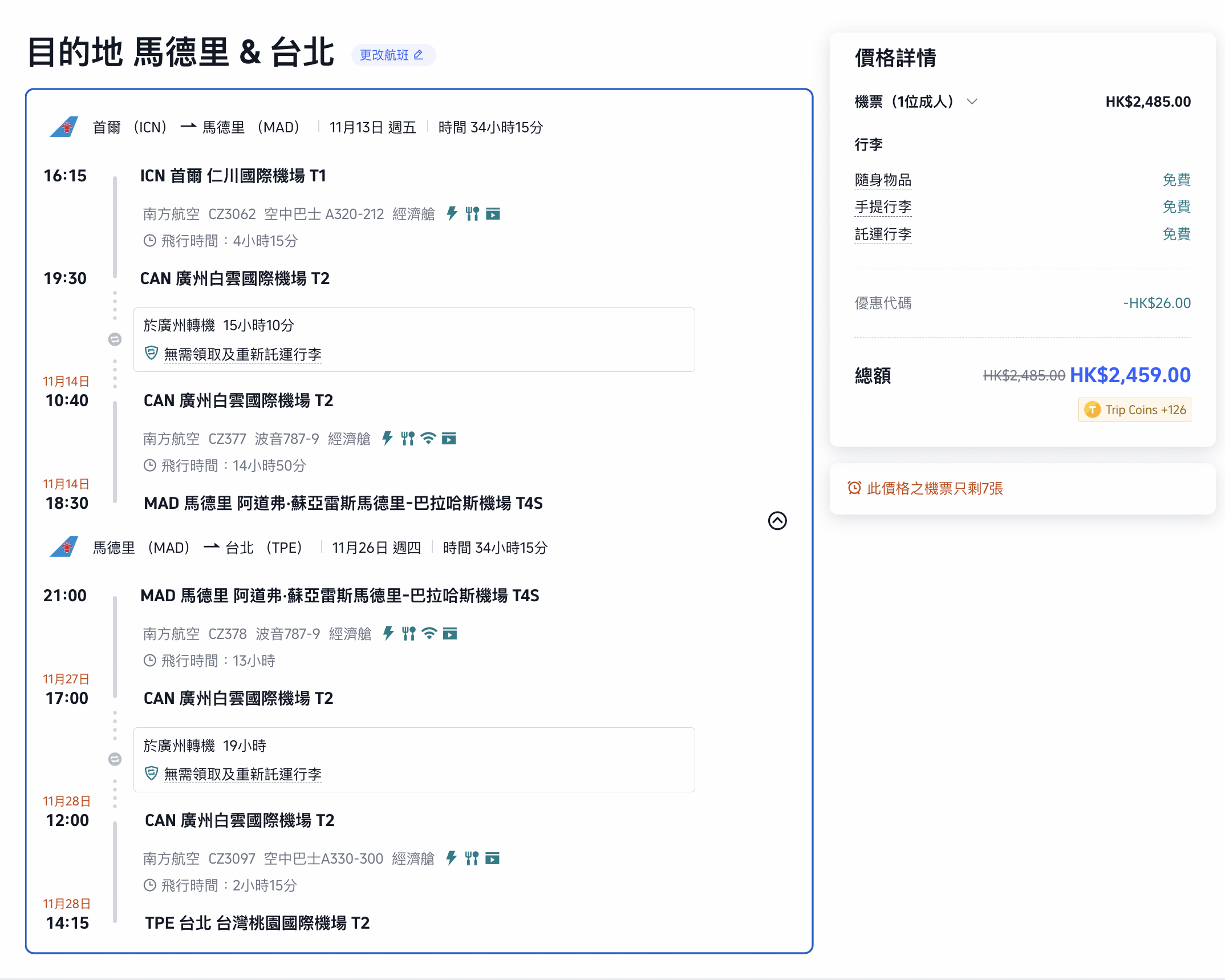The height and width of the screenshot is (980, 1225).
Task: Click meal icon on CZ377 row
Action: (408, 438)
